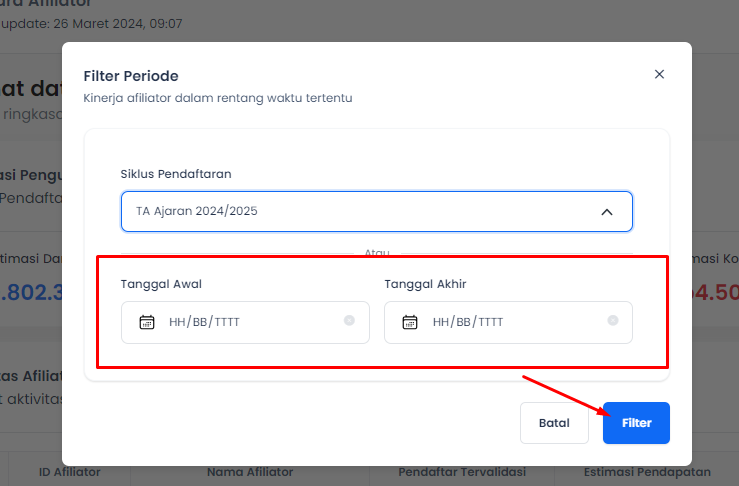
Task: Focus the Tanggal Akhir date input
Action: (508, 322)
